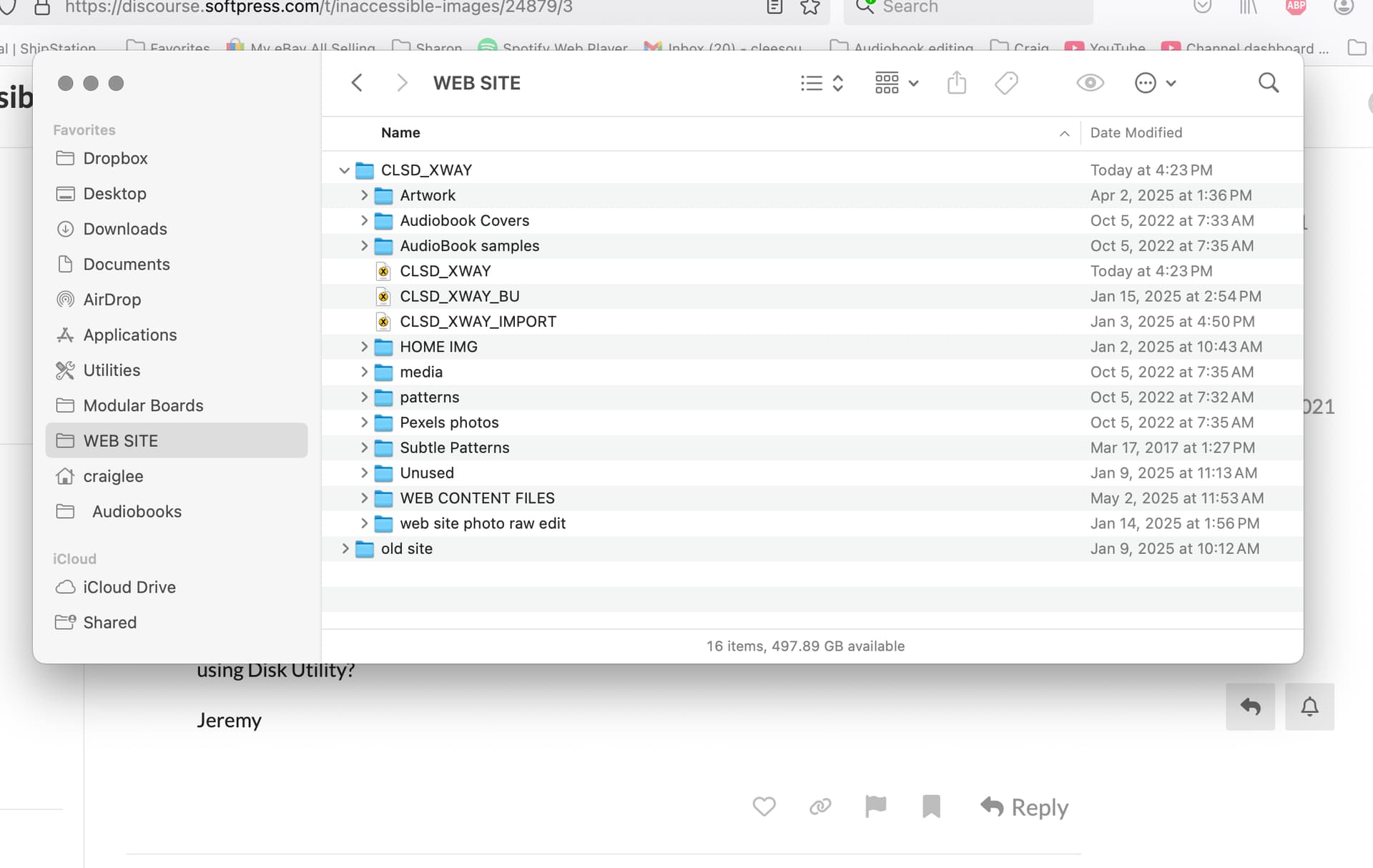Expand web site photo raw edit folder

tap(364, 523)
